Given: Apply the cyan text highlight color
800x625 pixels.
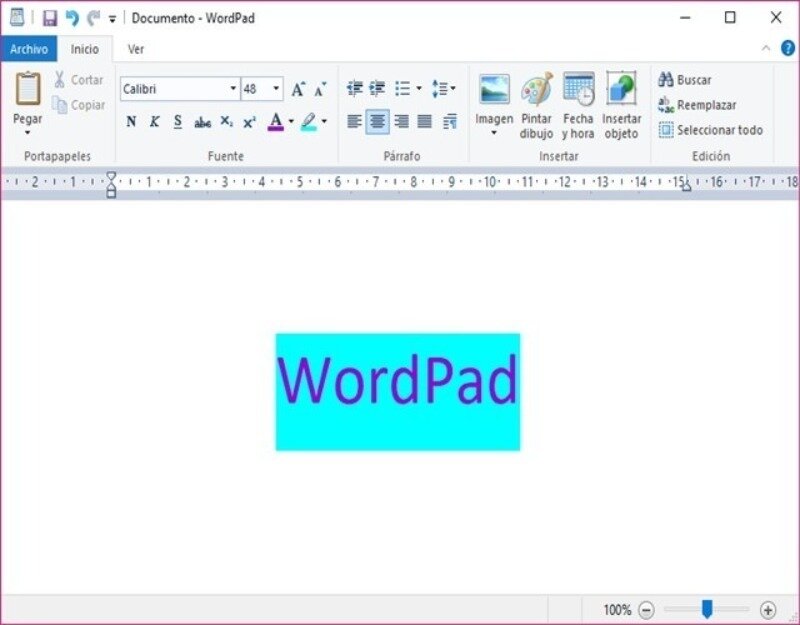Looking at the screenshot, I should [x=309, y=121].
